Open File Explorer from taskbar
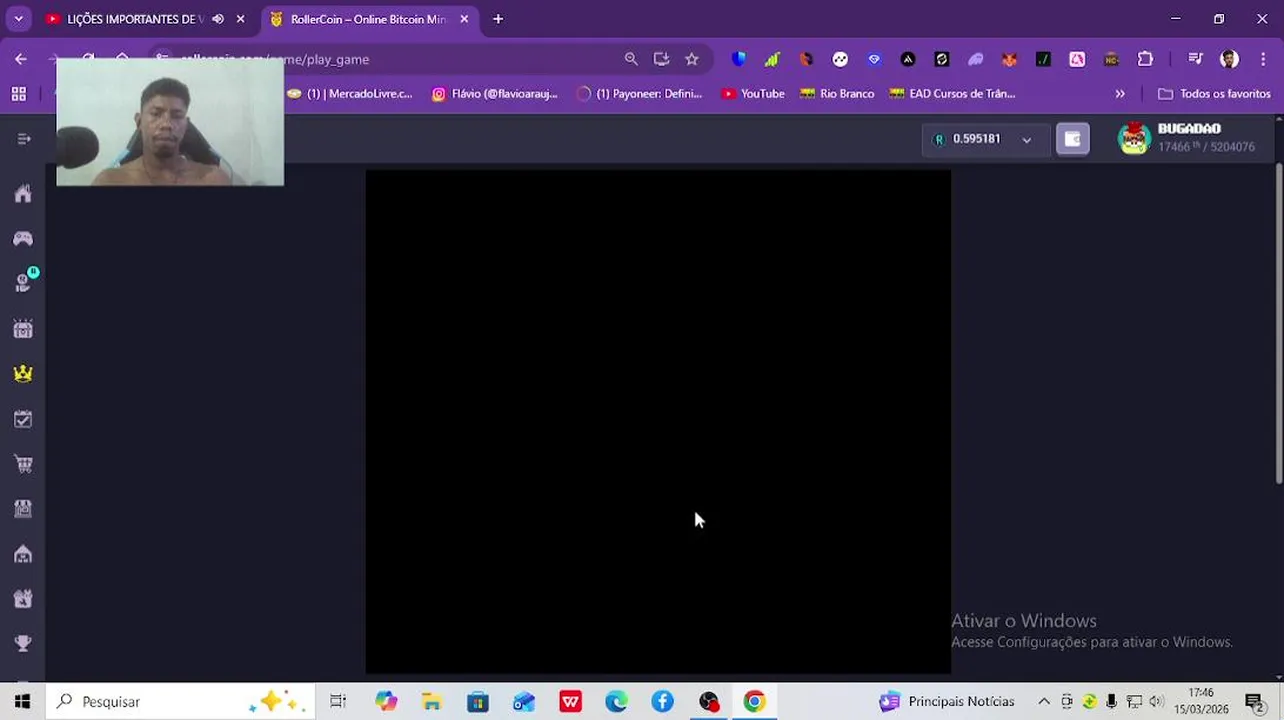This screenshot has width=1284, height=720. click(431, 701)
